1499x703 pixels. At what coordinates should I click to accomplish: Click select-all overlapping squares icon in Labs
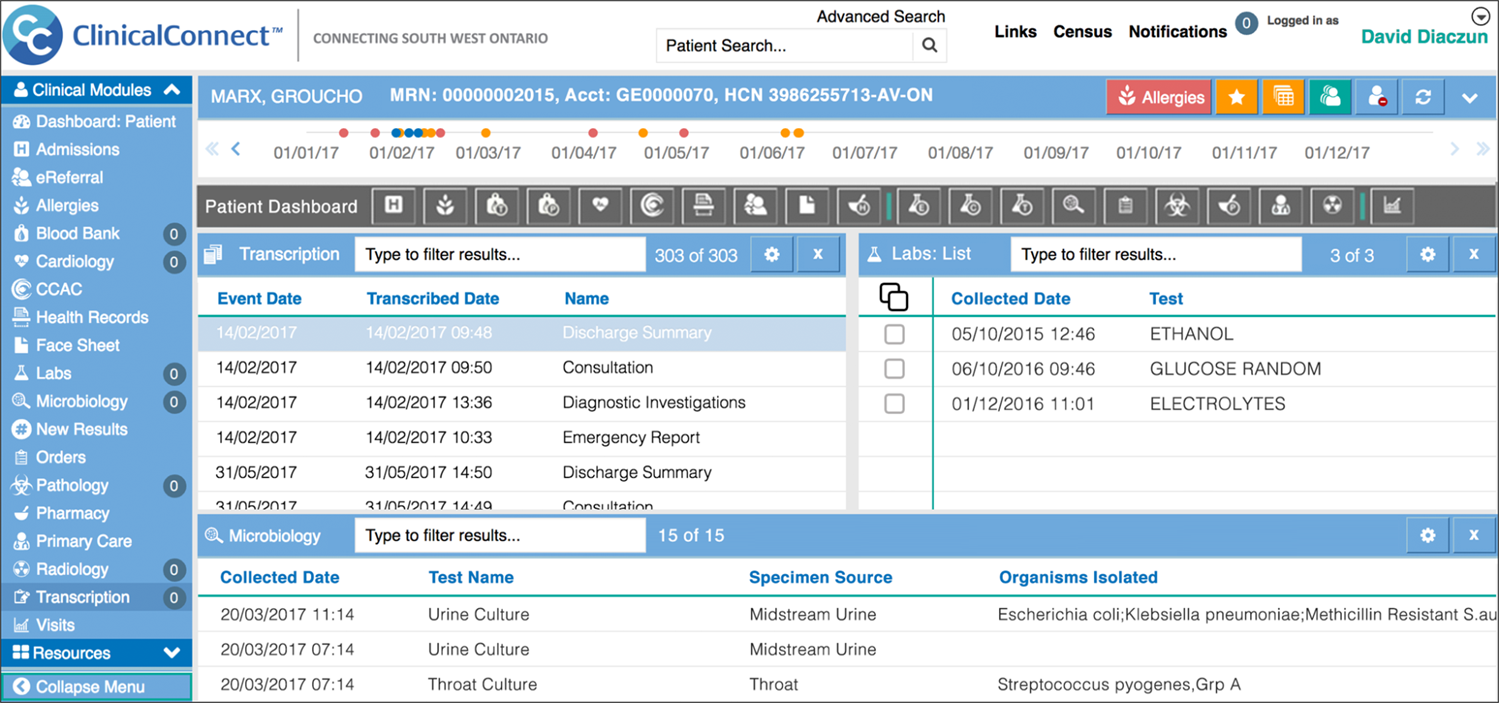coord(893,297)
